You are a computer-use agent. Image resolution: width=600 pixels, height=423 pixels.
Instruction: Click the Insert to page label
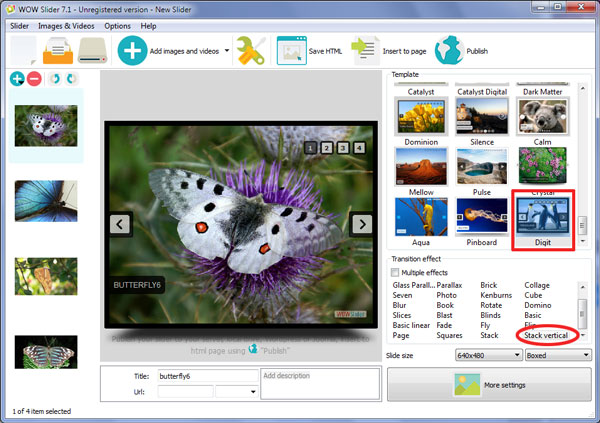coord(404,51)
